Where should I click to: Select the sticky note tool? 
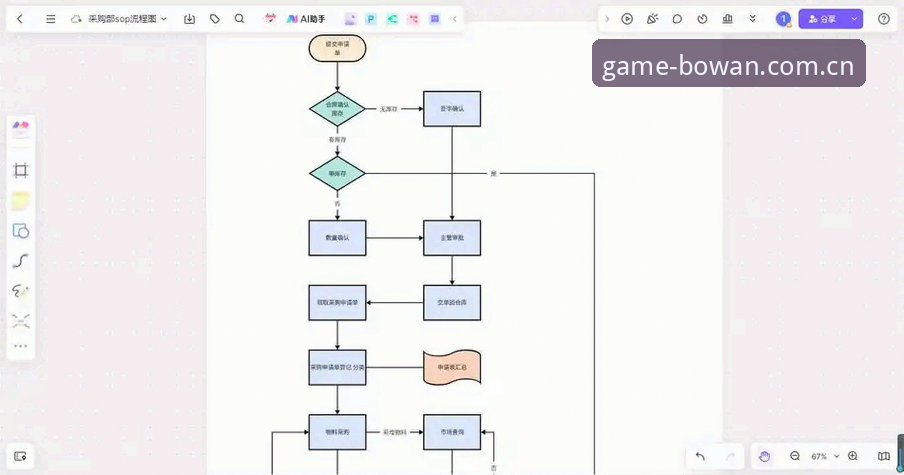click(21, 201)
